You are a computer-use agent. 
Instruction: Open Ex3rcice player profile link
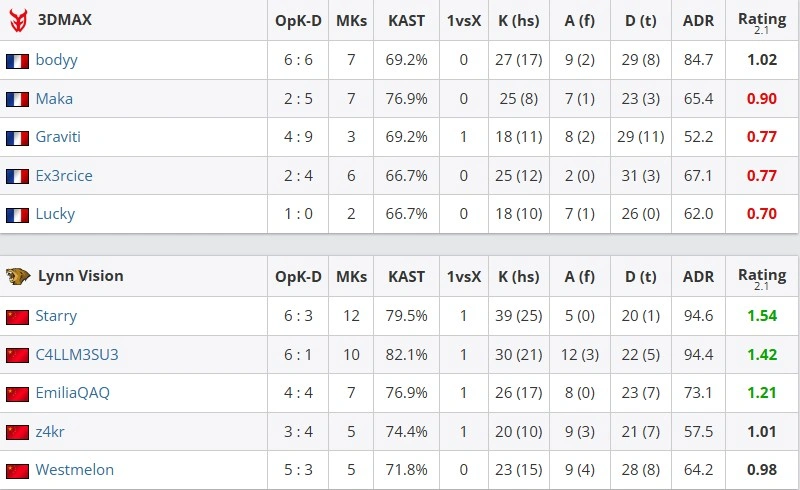pyautogui.click(x=64, y=176)
